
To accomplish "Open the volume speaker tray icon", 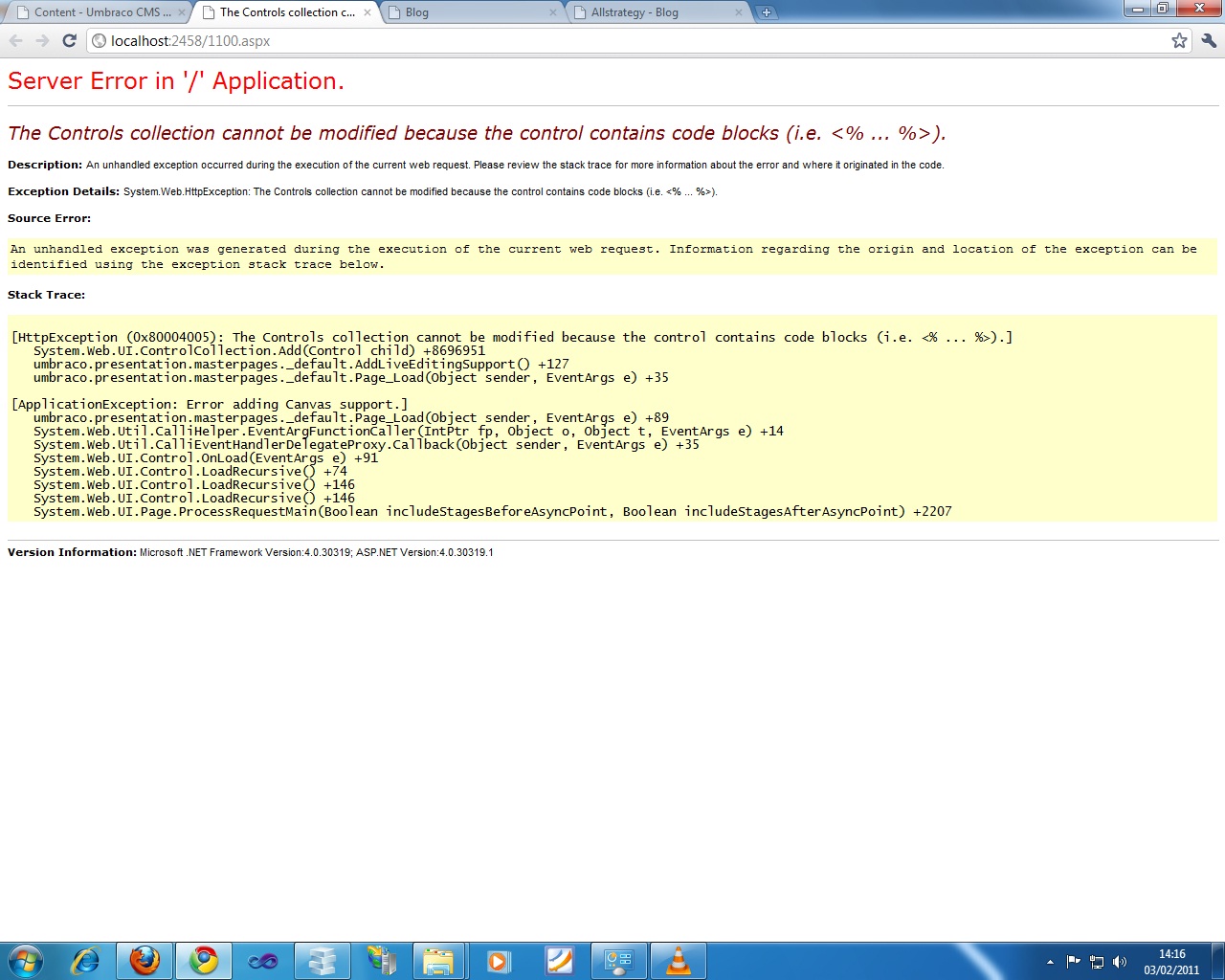I will 1120,962.
